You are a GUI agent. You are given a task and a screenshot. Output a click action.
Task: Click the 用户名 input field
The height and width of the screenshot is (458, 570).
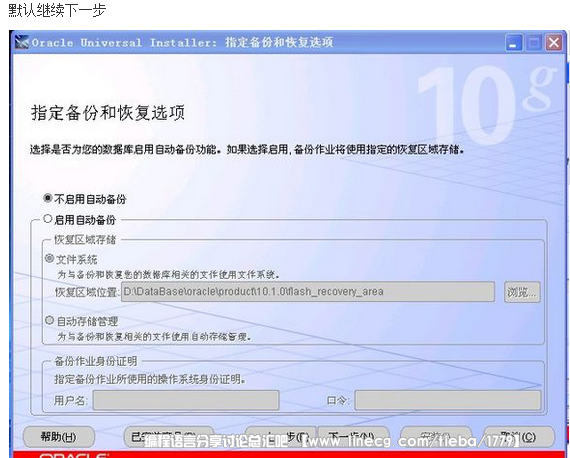coord(186,400)
